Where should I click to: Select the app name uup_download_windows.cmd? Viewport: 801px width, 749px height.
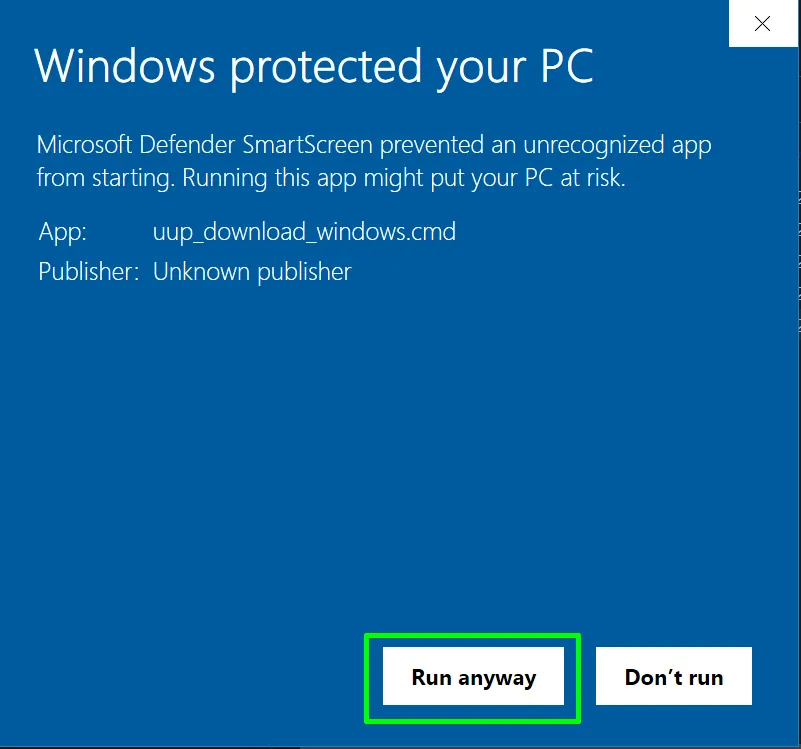(x=304, y=231)
